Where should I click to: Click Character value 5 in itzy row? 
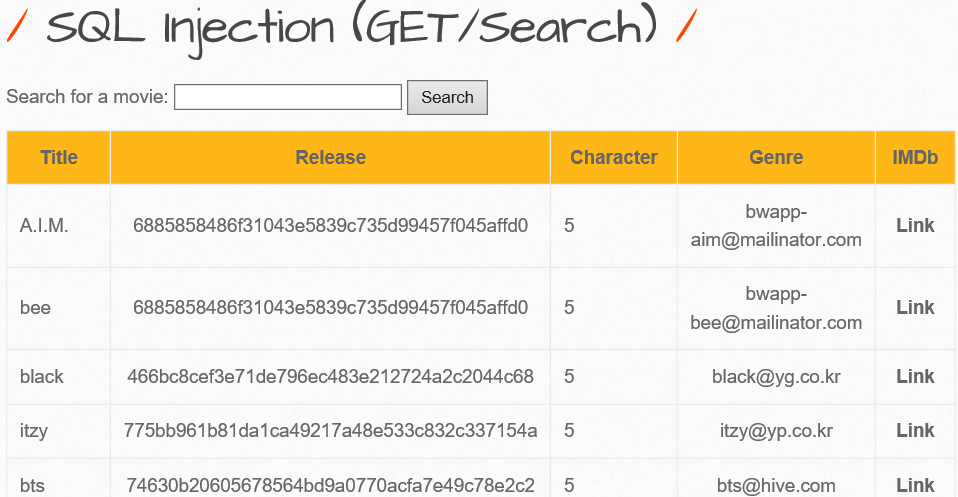[569, 431]
